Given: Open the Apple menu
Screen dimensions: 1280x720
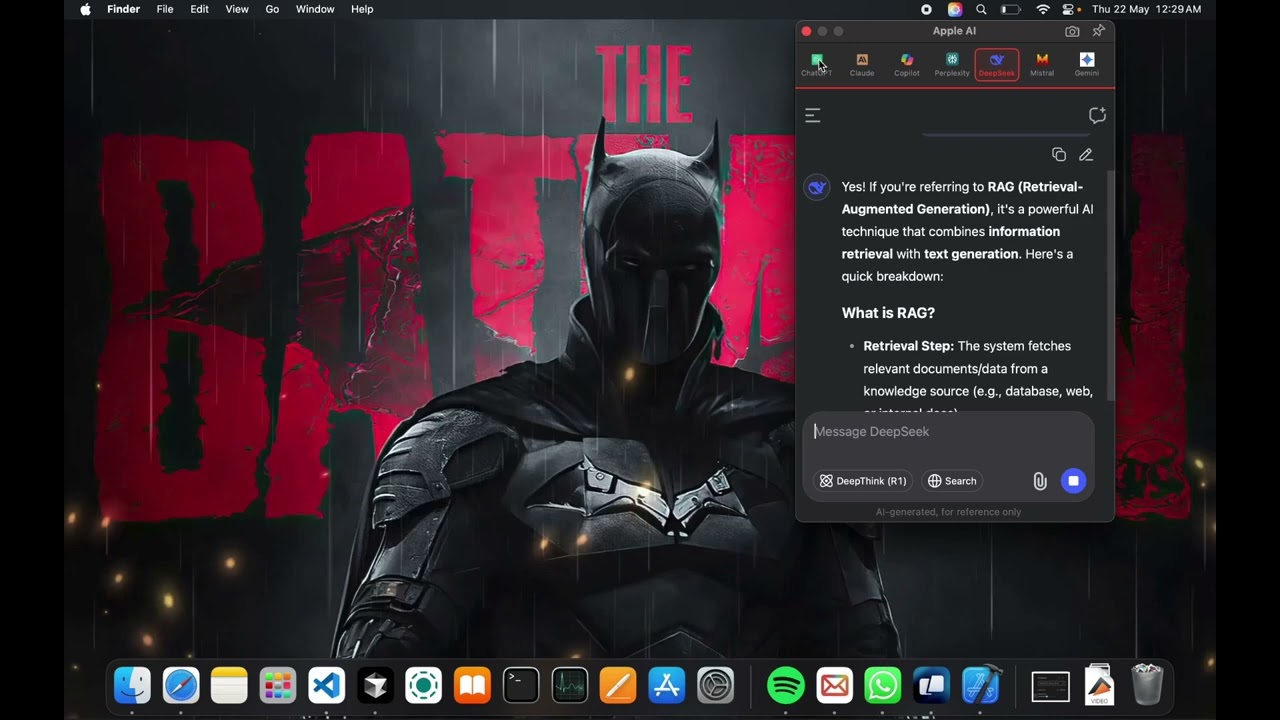Looking at the screenshot, I should pyautogui.click(x=86, y=9).
